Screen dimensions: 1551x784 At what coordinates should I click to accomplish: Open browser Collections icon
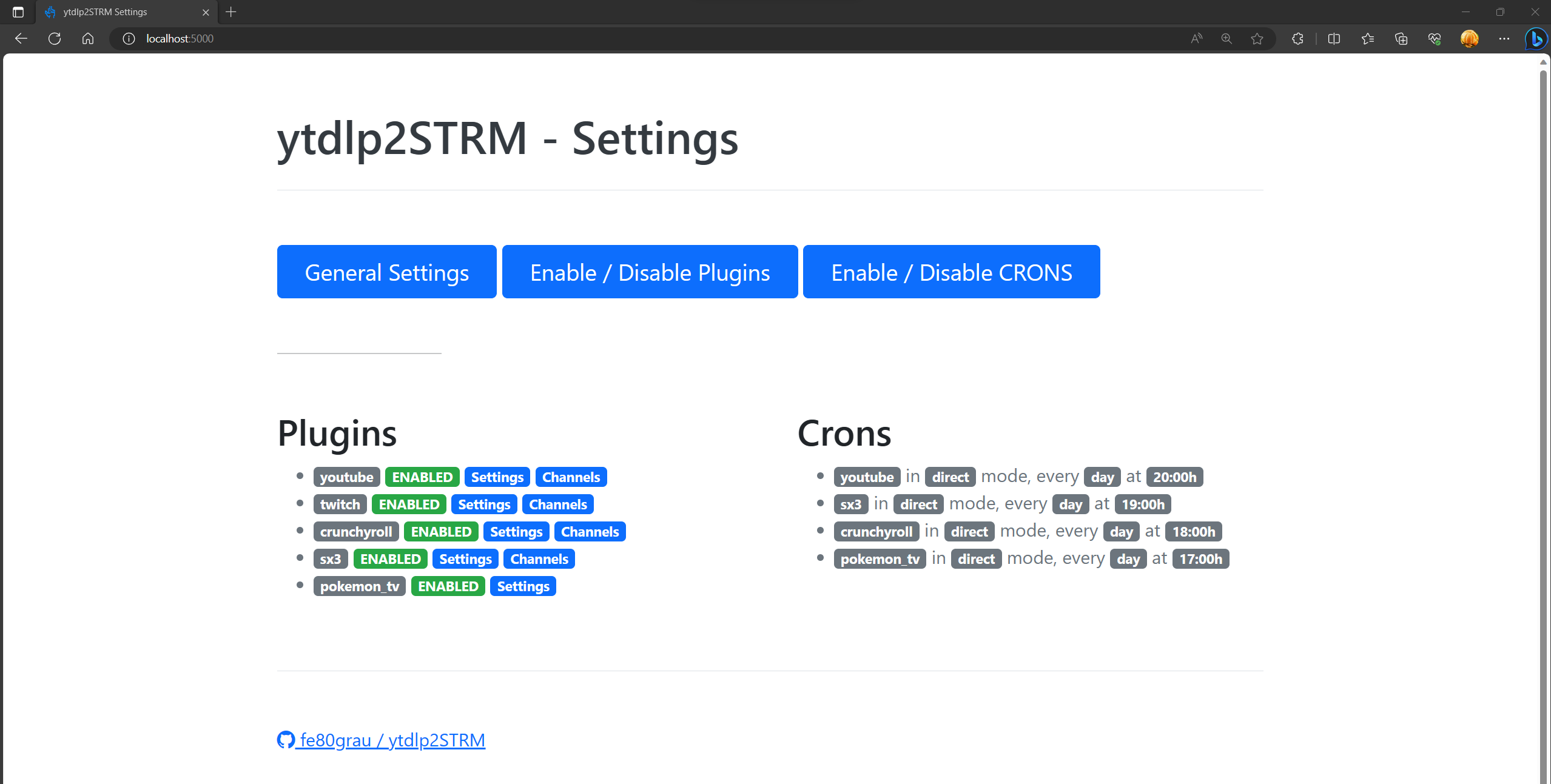coord(1401,39)
